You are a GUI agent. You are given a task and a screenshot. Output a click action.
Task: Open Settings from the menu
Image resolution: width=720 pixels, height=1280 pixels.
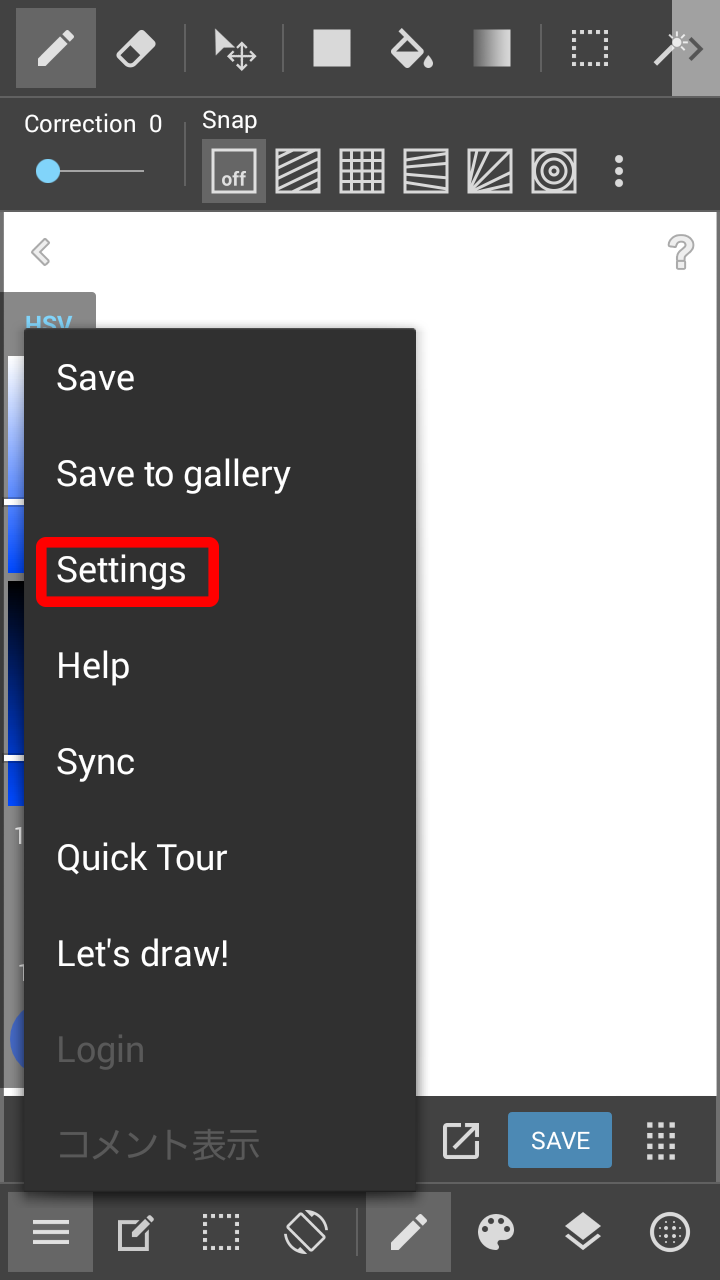121,570
